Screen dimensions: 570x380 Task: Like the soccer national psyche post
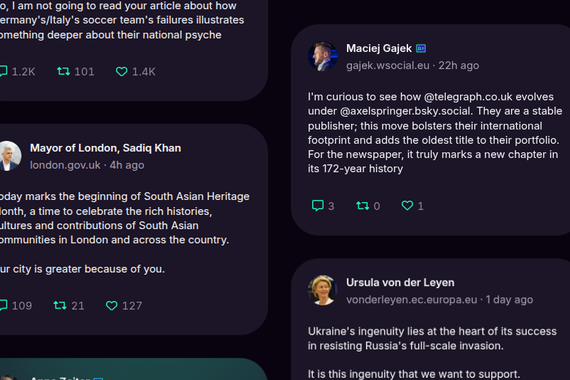(x=121, y=72)
